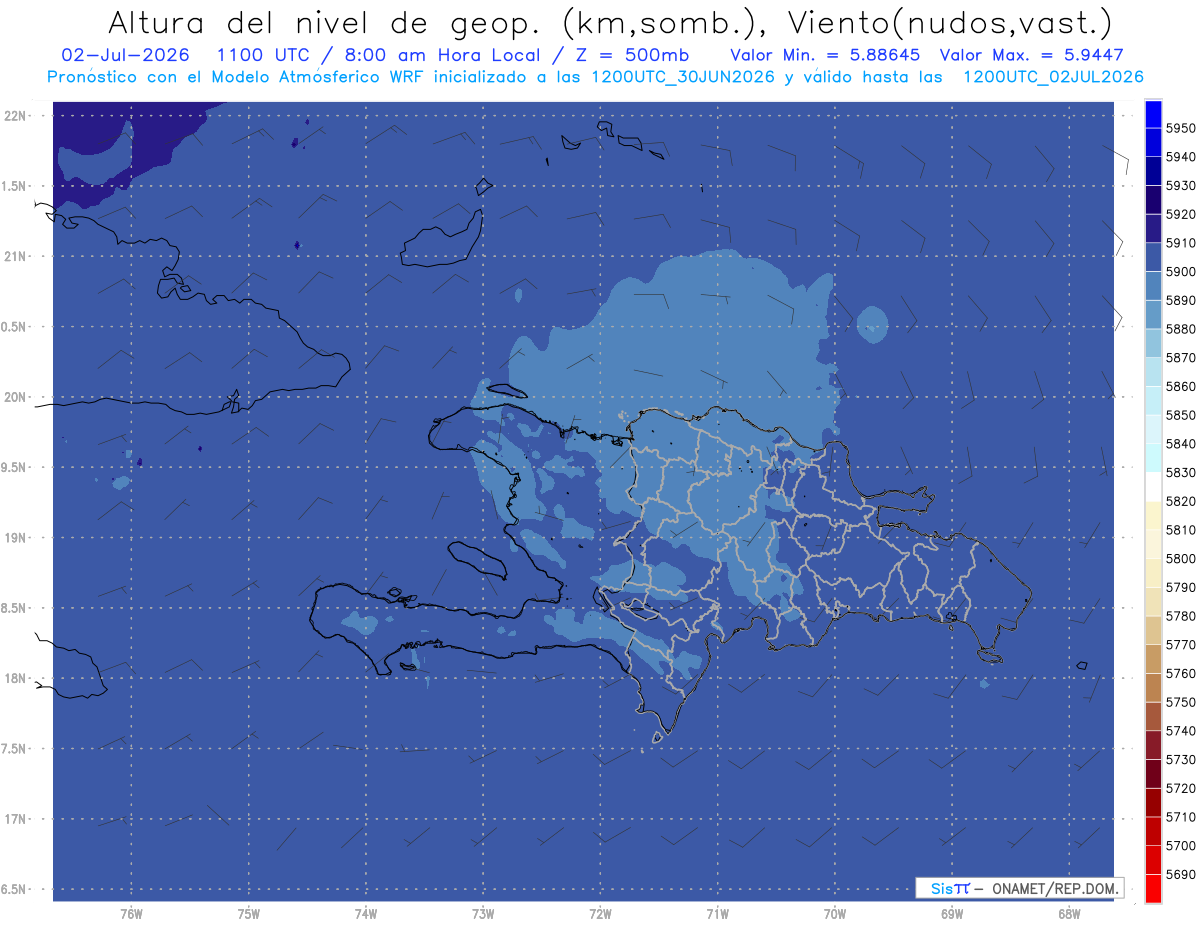1200x927 pixels.
Task: Click the "69W" longitude label
Action: 952,914
